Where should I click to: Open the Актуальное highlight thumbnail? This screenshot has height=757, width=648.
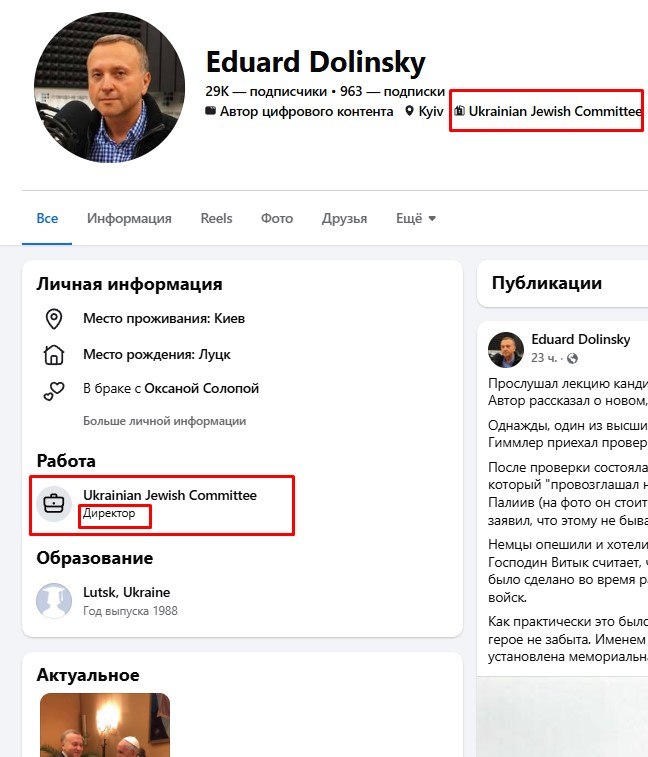(x=105, y=725)
